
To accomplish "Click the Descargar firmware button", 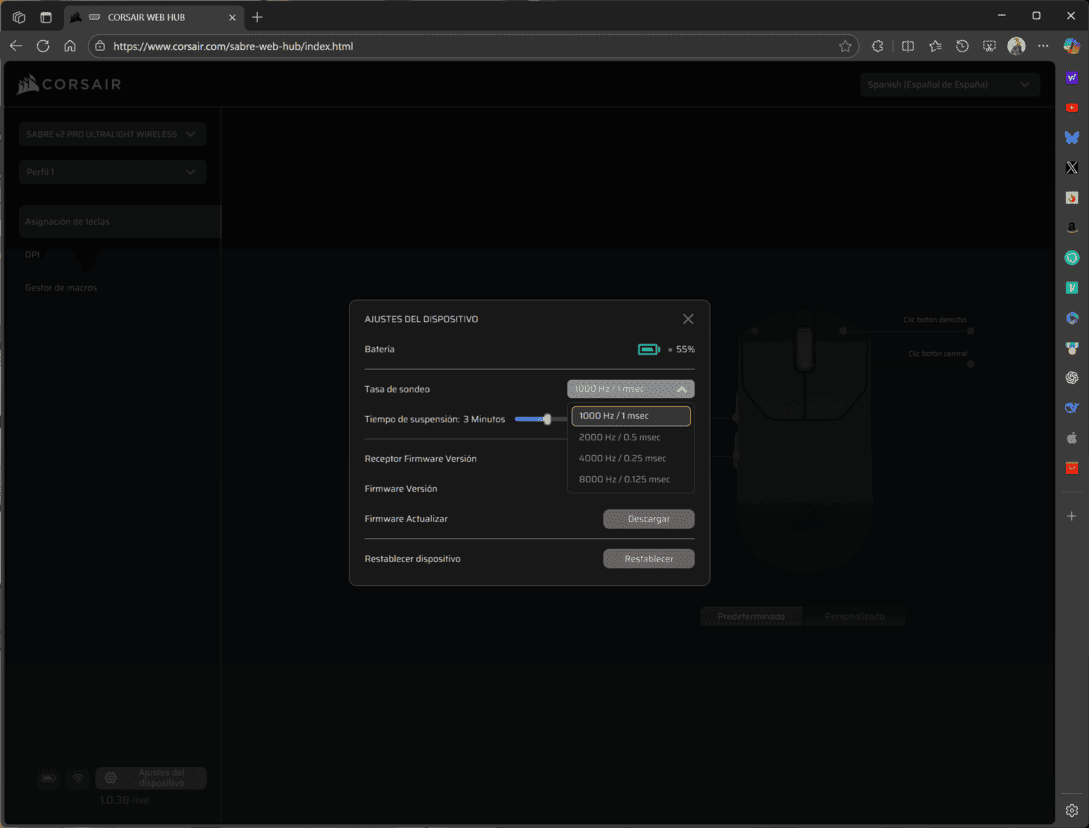I will (648, 519).
